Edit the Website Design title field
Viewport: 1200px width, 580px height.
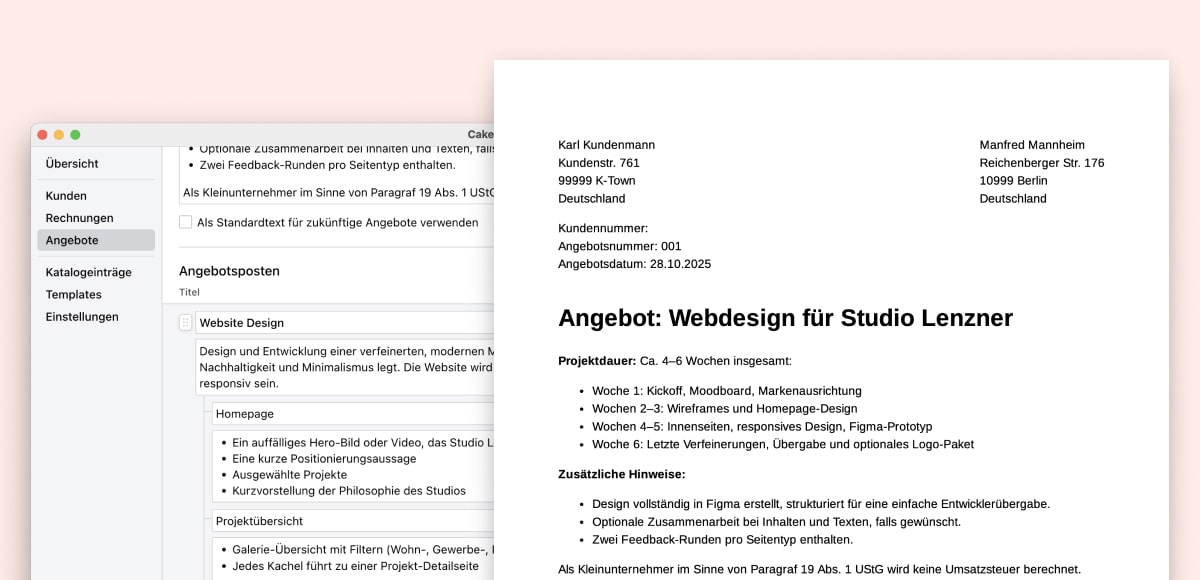(280, 322)
